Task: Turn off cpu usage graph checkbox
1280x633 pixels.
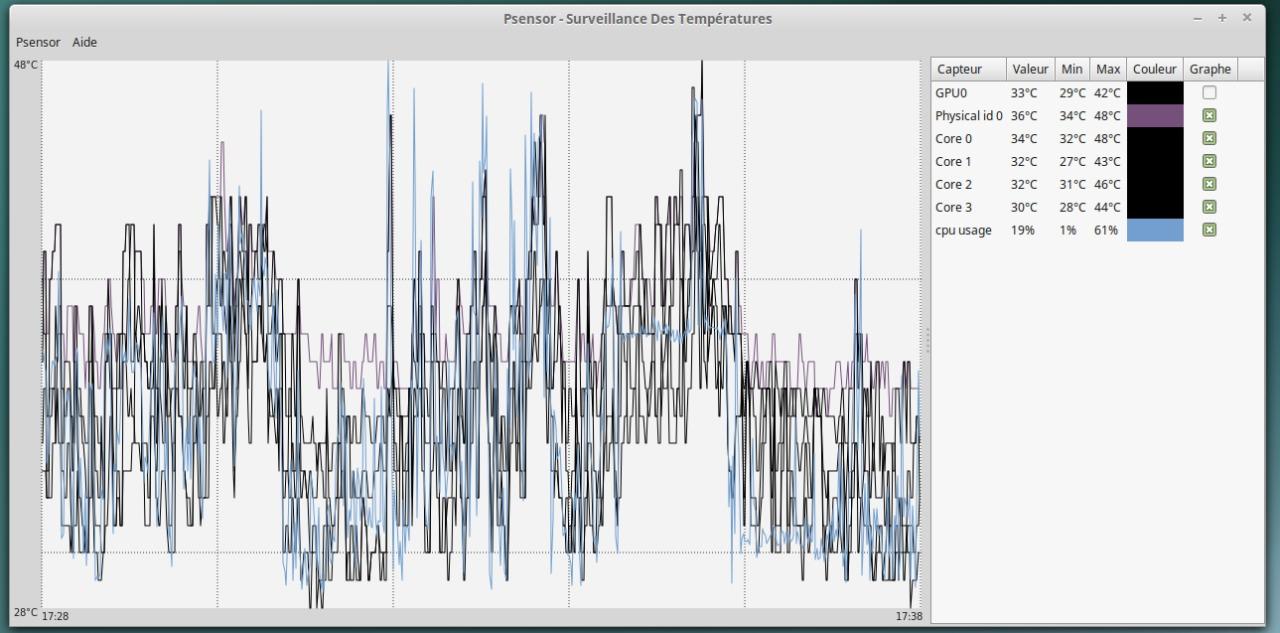Action: [x=1210, y=230]
